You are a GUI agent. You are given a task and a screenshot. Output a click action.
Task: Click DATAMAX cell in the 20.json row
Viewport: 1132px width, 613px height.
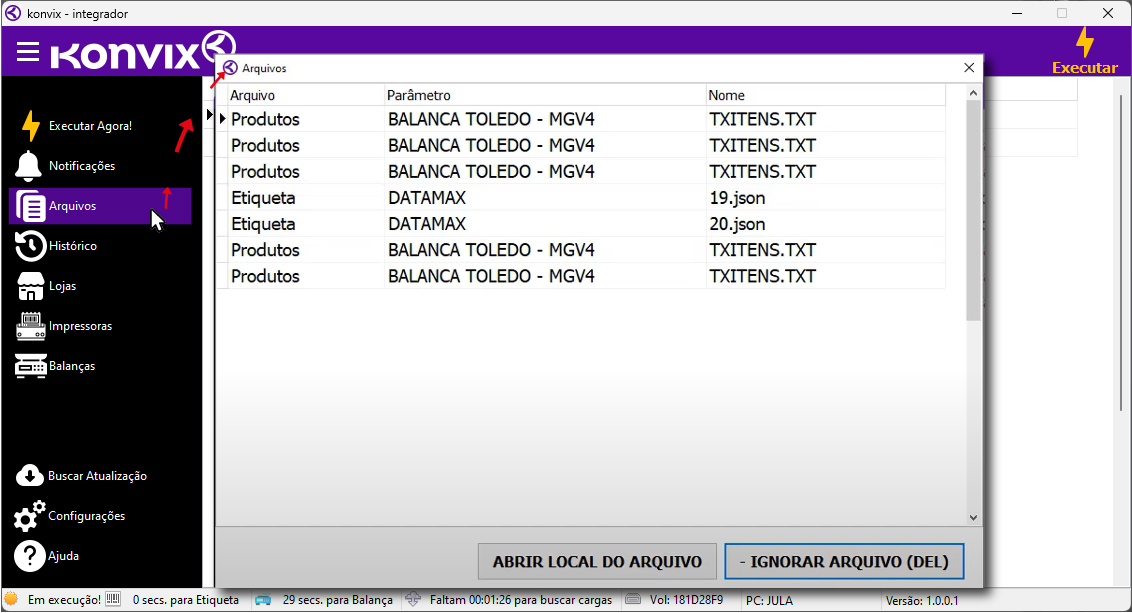pos(545,224)
